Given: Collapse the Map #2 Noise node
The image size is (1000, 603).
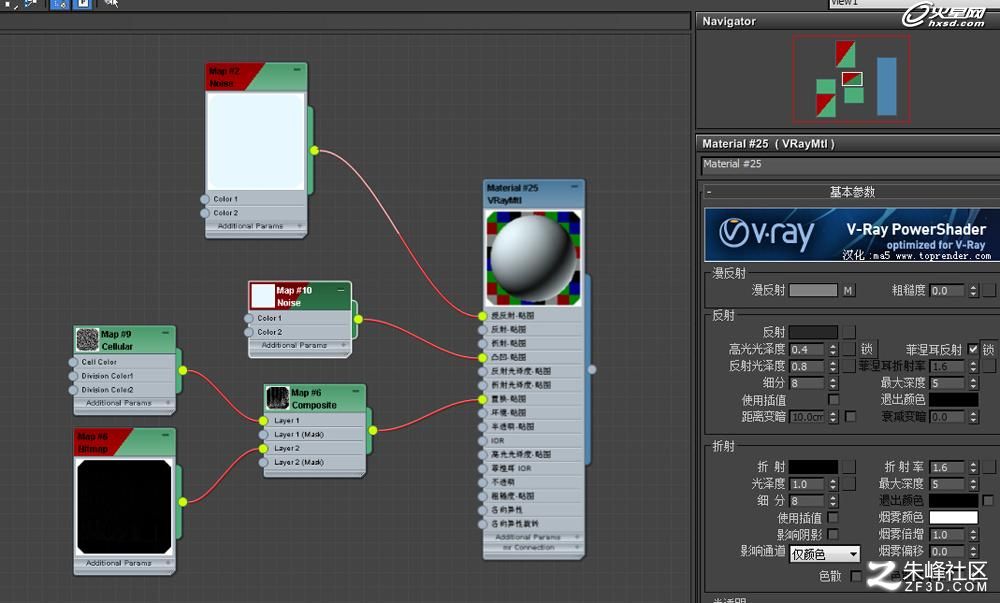Looking at the screenshot, I should tap(297, 69).
